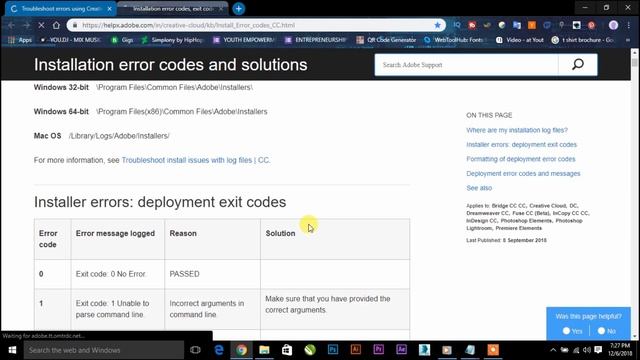Click the Chrome profile avatar icon

click(x=613, y=25)
